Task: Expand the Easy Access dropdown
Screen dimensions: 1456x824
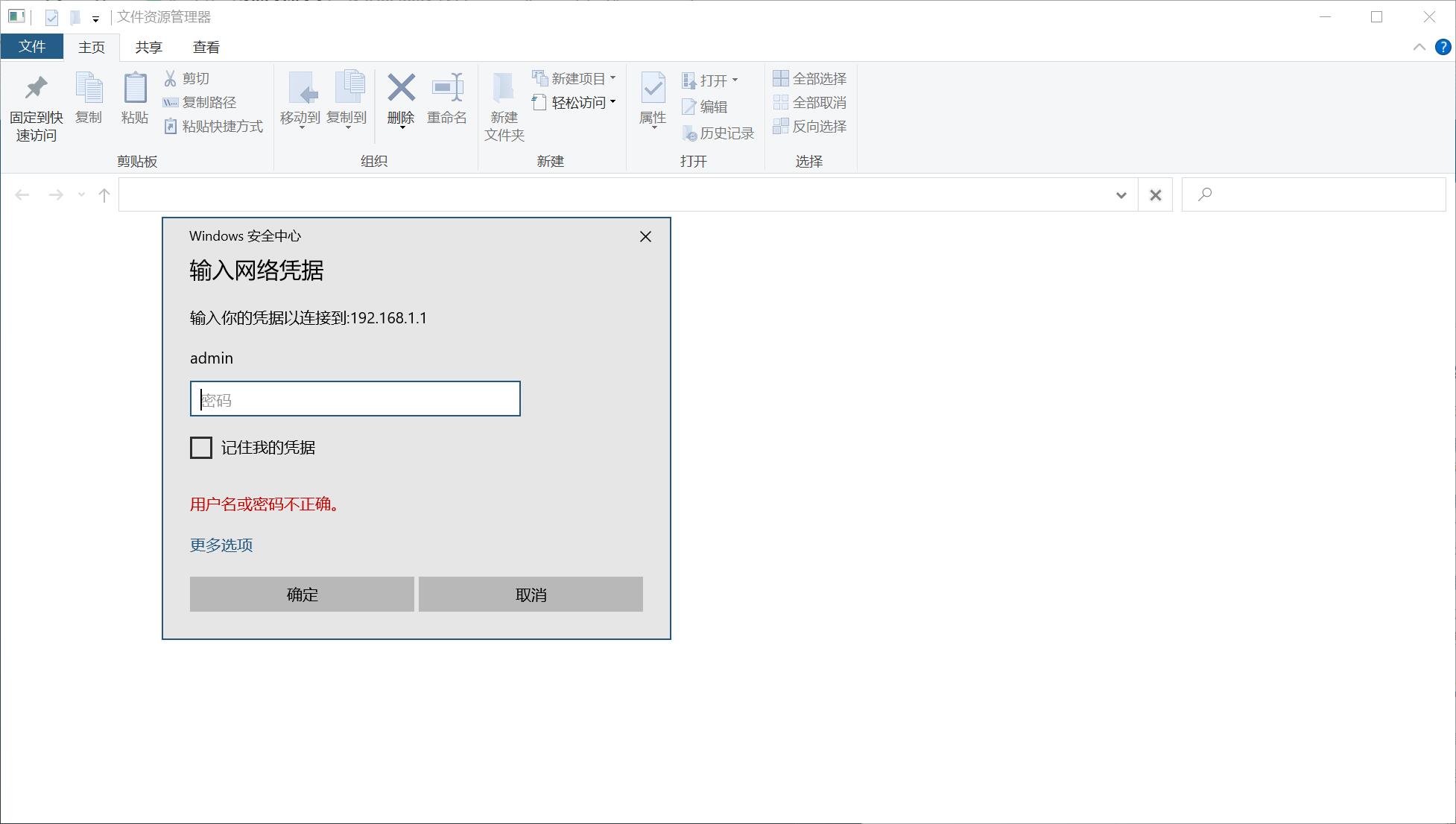Action: (613, 102)
